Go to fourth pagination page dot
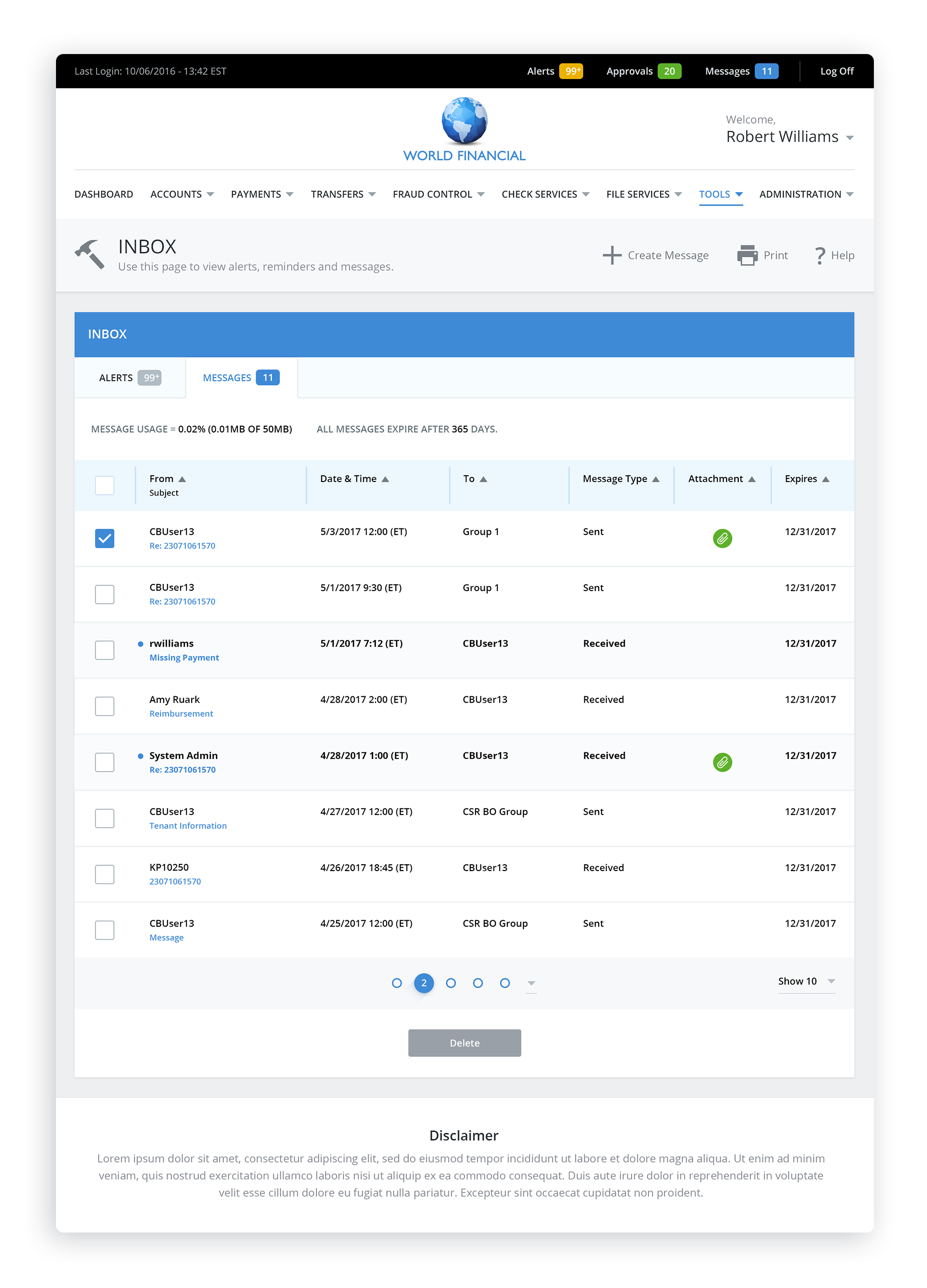927x1288 pixels. tap(477, 983)
